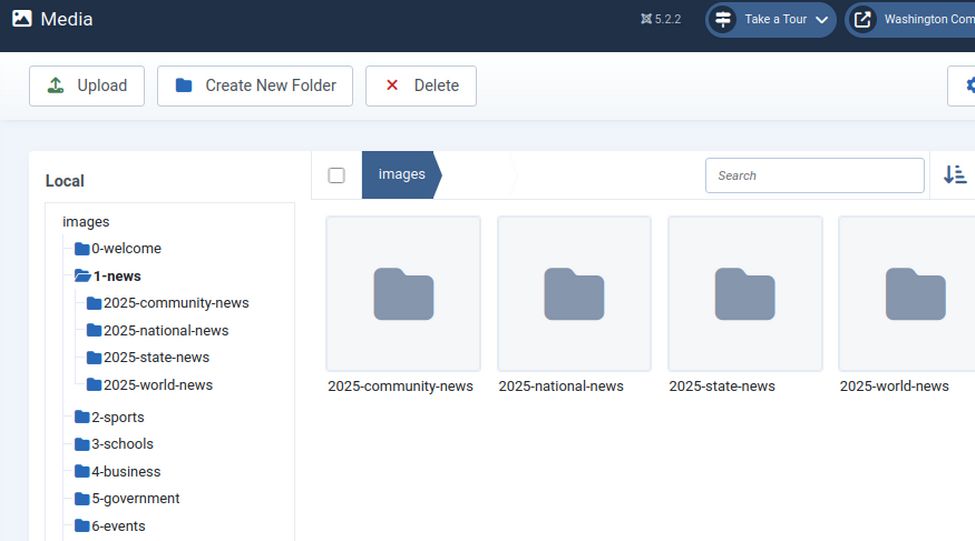
Task: Open the Washington site external link icon
Action: tap(863, 19)
